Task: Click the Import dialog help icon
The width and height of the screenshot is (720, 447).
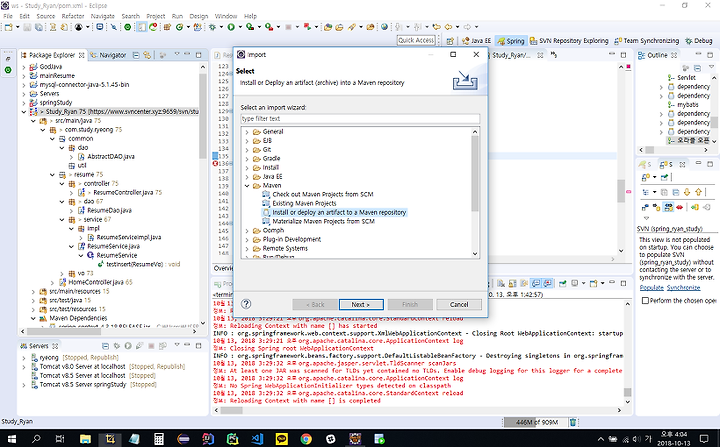Action: pos(246,304)
